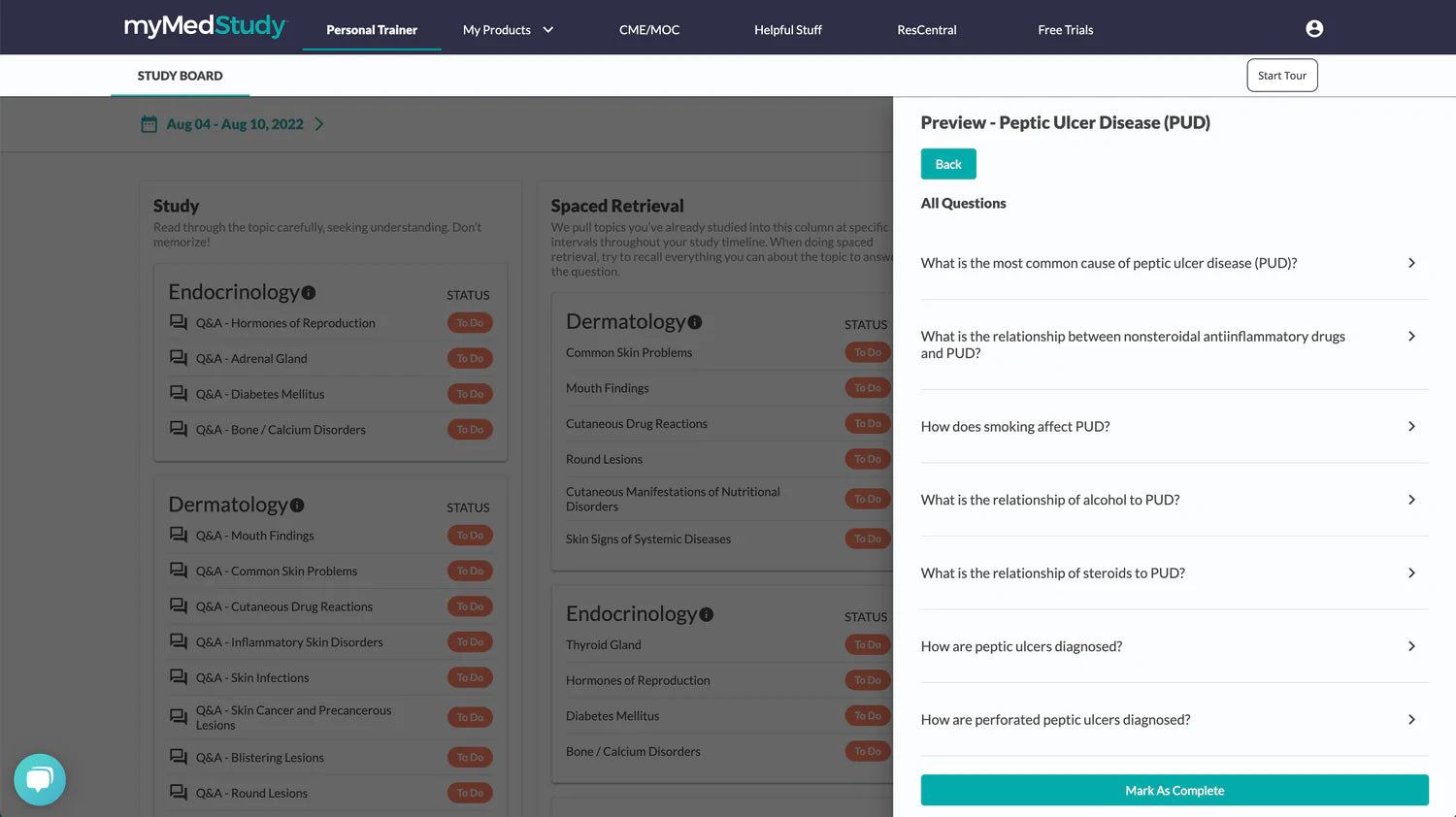Screen dimensions: 1456x817
Task: Open the CME/MOC menu item
Action: (x=649, y=30)
